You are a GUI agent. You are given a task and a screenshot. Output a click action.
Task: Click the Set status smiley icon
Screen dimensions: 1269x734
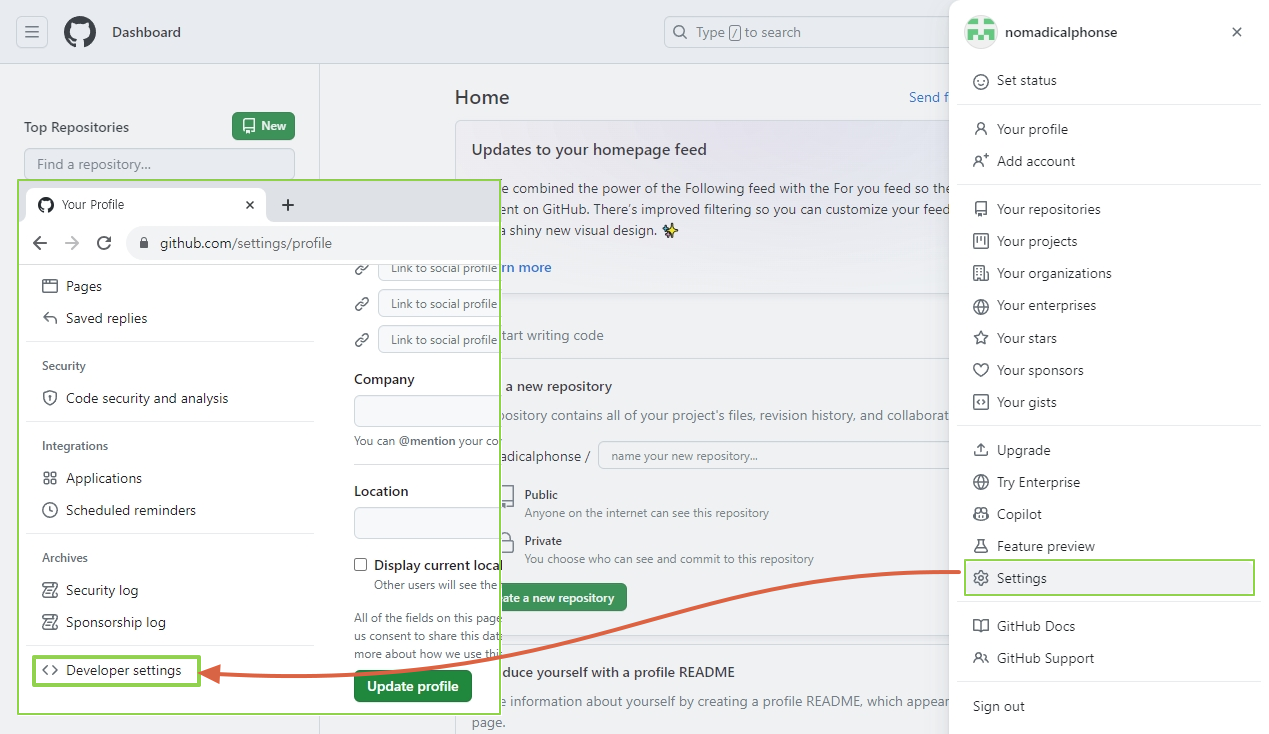pos(981,81)
